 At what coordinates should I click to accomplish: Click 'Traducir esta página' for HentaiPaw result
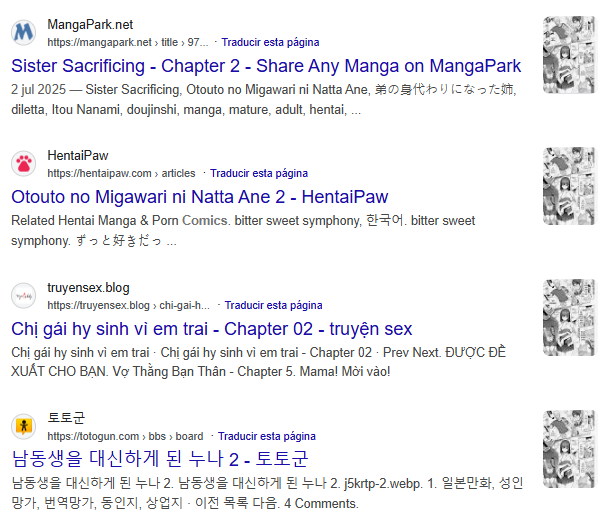[x=259, y=173]
